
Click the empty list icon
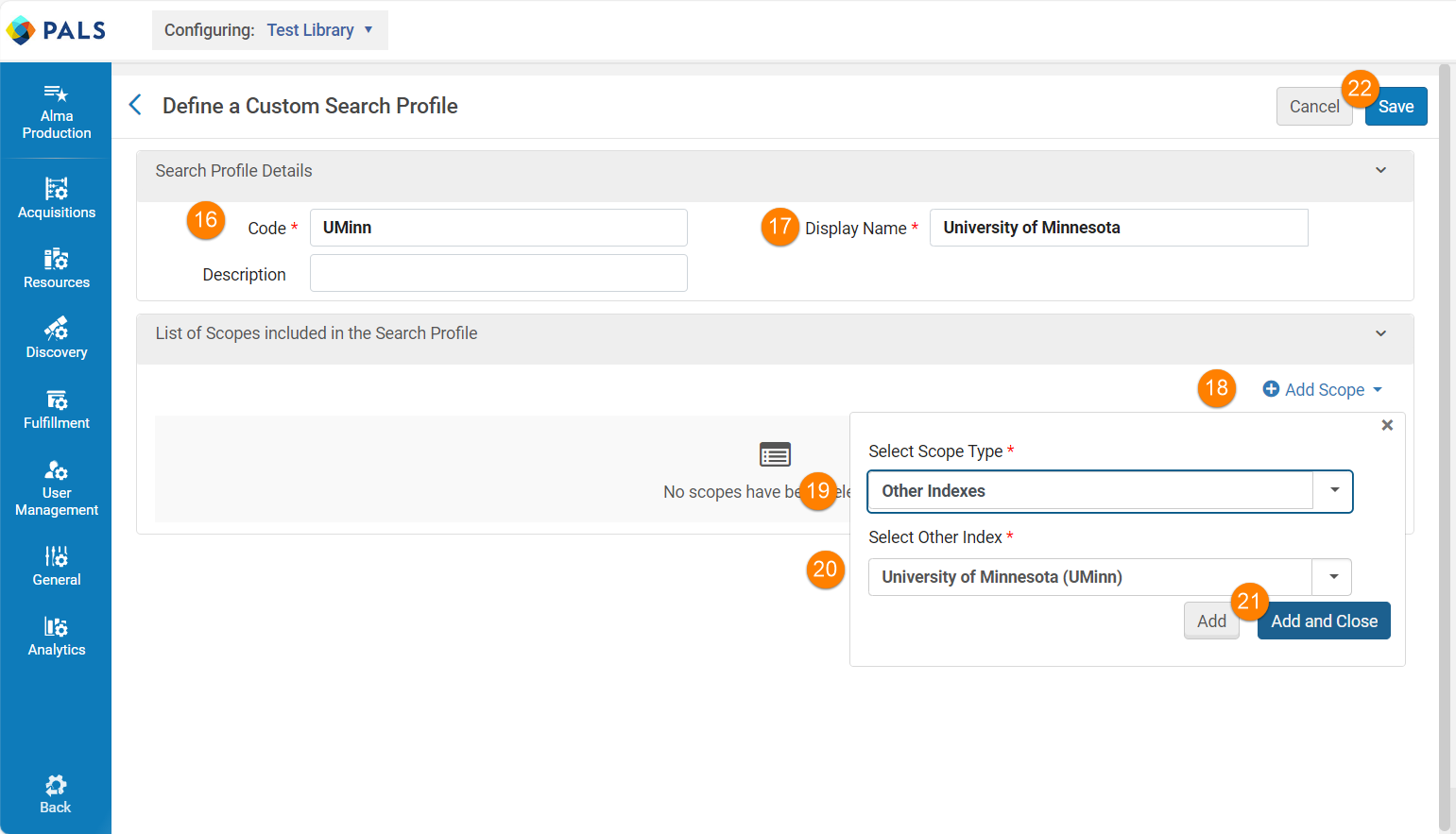(775, 454)
